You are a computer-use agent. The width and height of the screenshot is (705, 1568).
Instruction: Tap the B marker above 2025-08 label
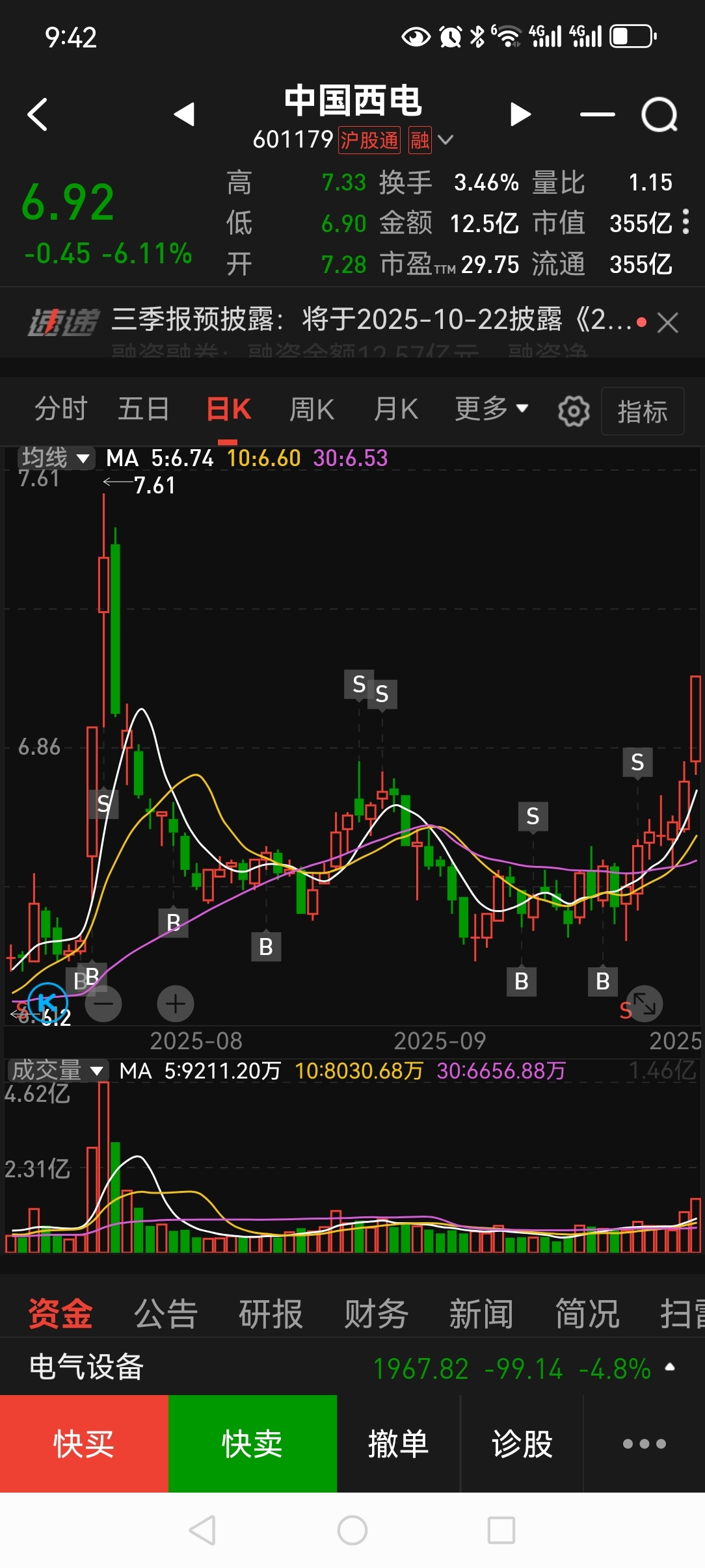pos(174,922)
